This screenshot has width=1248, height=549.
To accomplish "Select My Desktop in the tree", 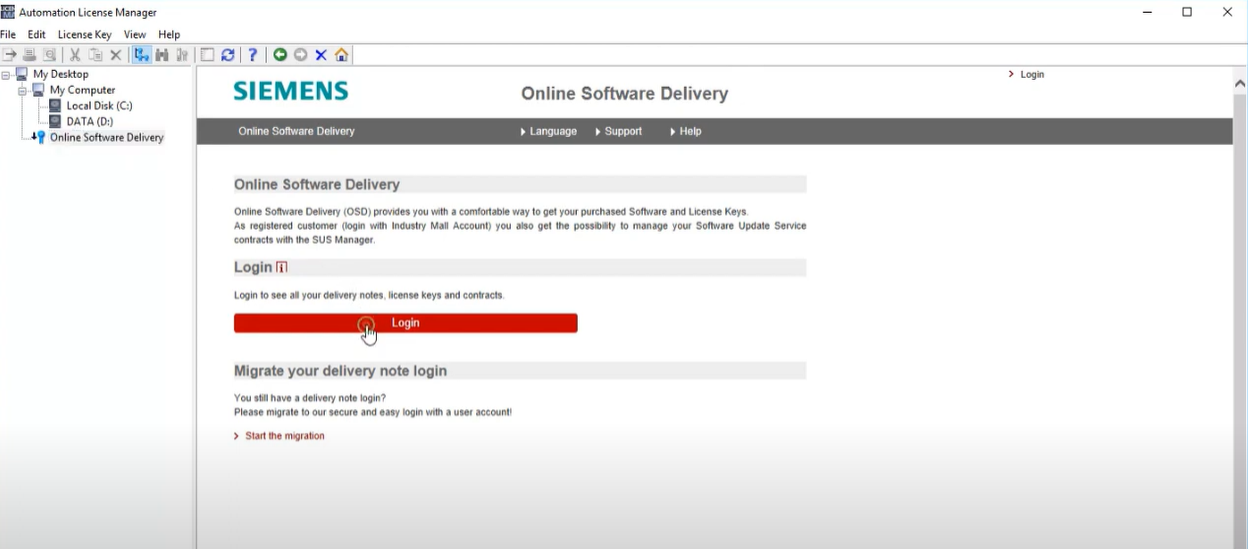I will click(x=60, y=74).
